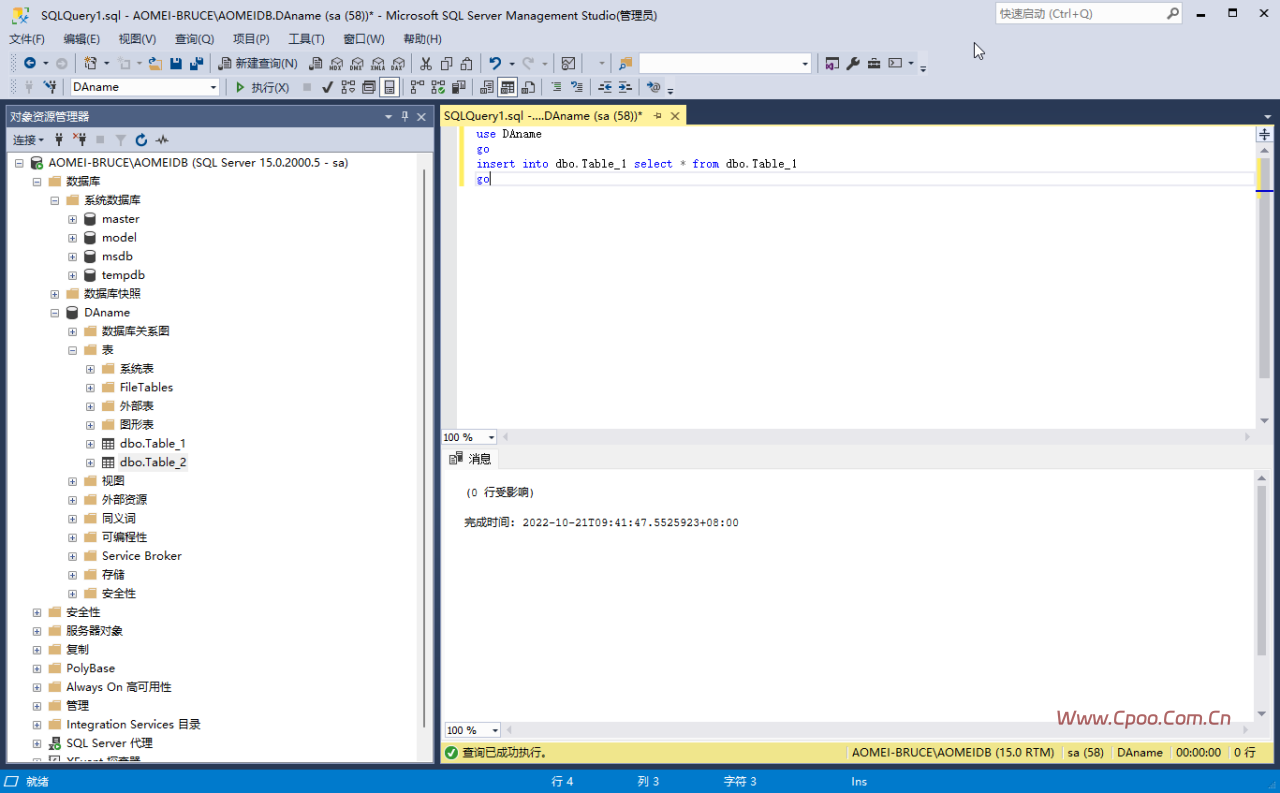Decrease indent with the outdent icon
The width and height of the screenshot is (1280, 793).
click(605, 87)
